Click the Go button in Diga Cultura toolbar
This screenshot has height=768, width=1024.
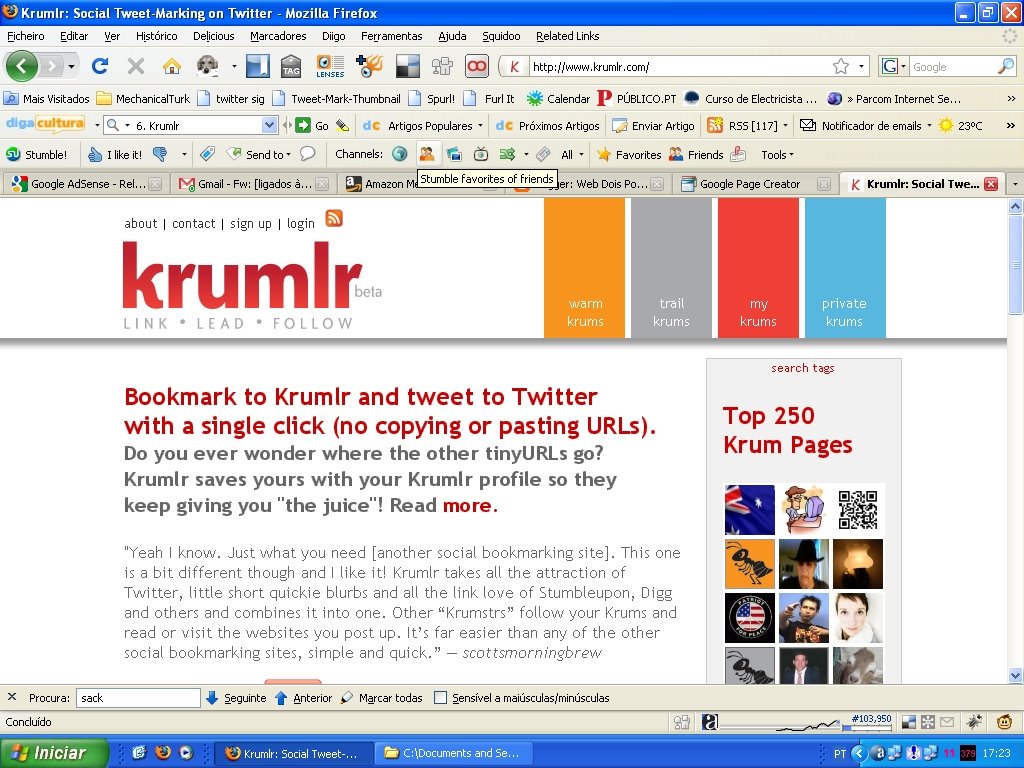pos(312,125)
